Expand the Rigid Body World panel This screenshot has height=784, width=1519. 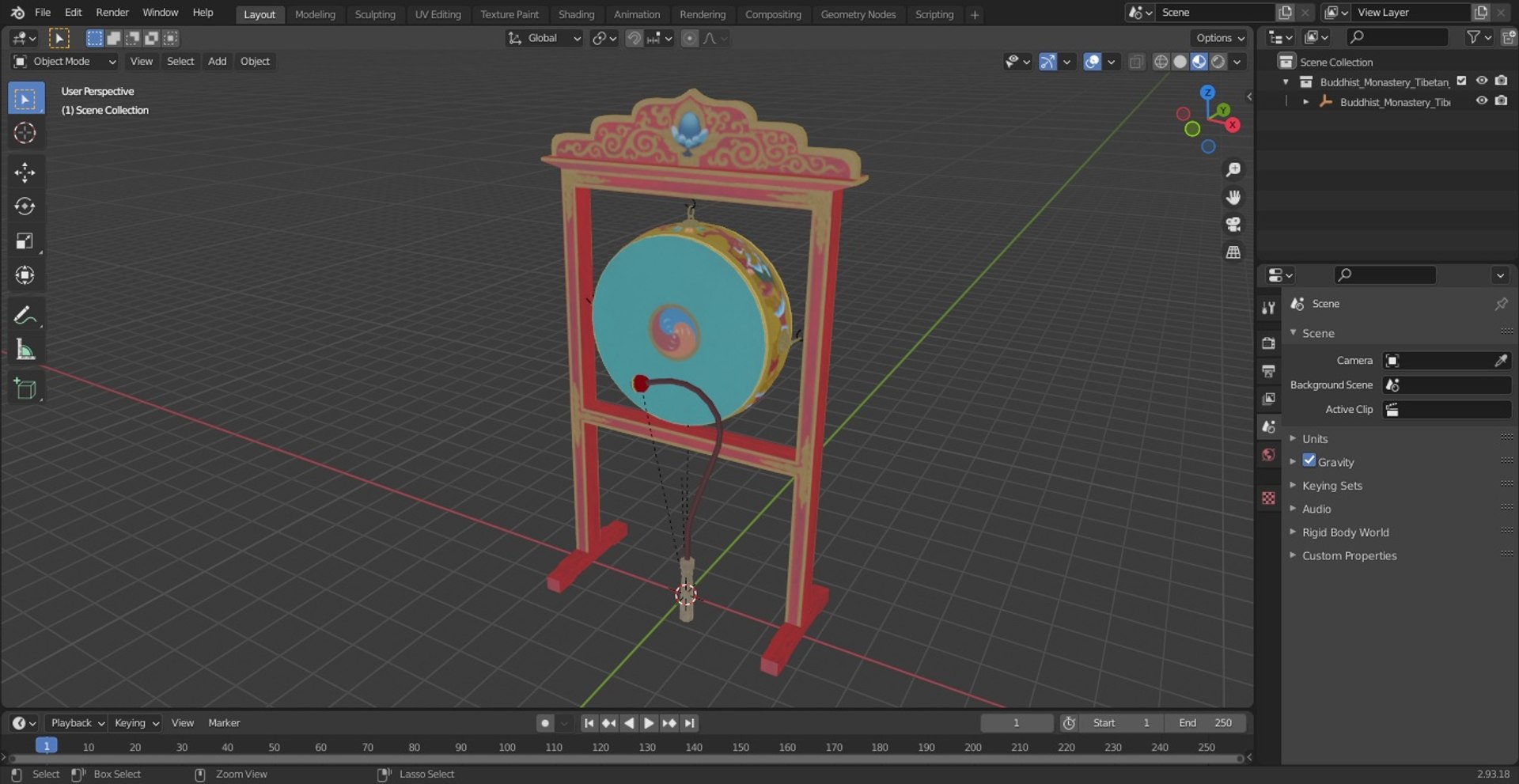pyautogui.click(x=1345, y=532)
